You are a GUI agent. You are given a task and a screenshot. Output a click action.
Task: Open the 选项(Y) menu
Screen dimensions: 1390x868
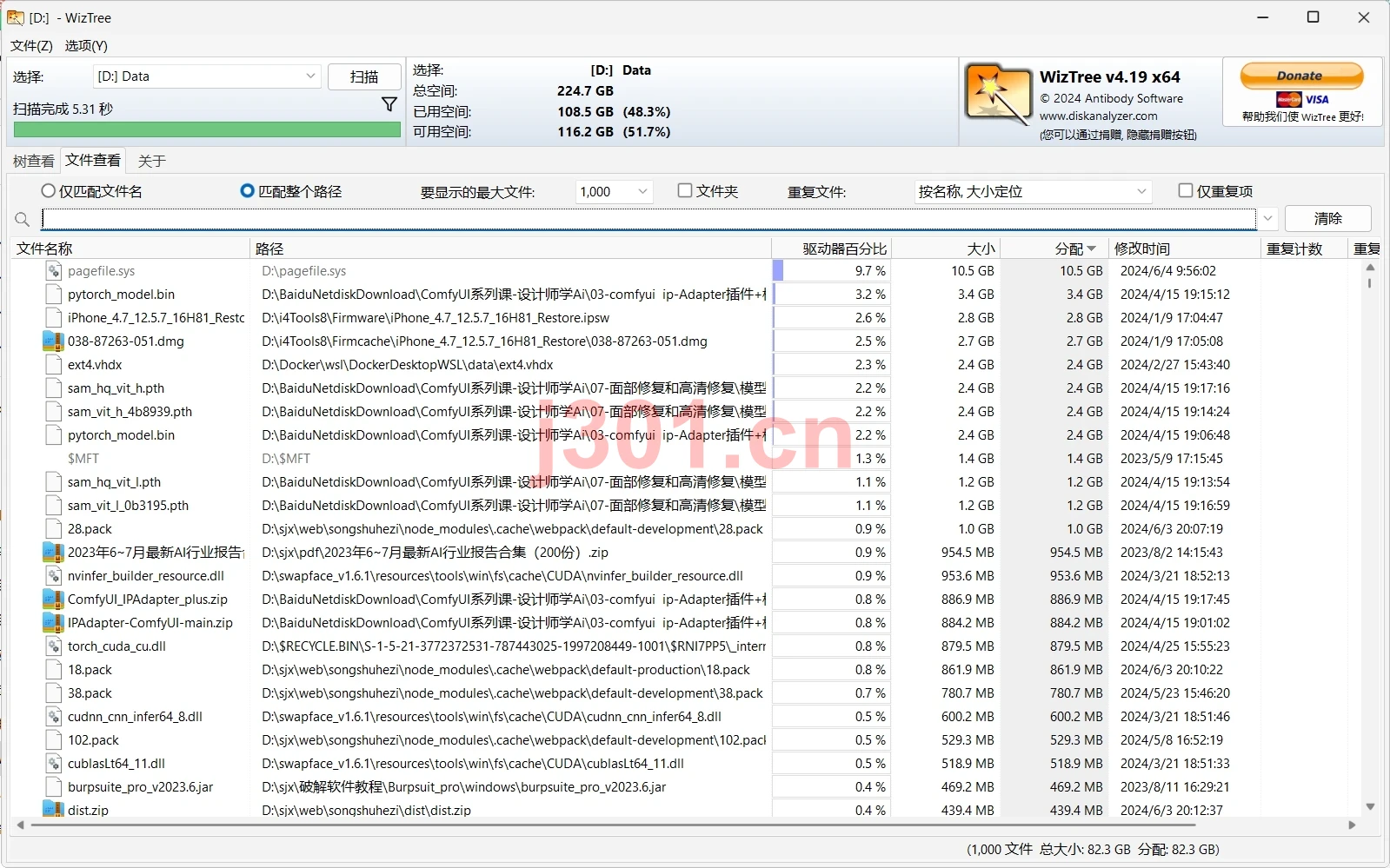pyautogui.click(x=86, y=46)
